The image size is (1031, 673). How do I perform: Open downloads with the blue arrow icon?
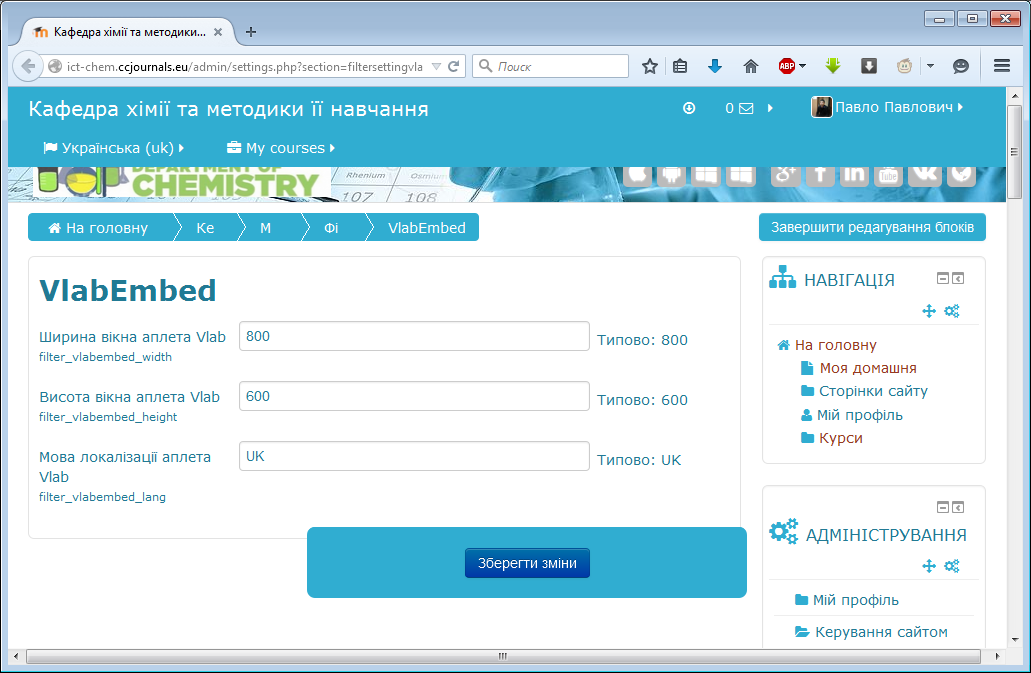pos(715,66)
